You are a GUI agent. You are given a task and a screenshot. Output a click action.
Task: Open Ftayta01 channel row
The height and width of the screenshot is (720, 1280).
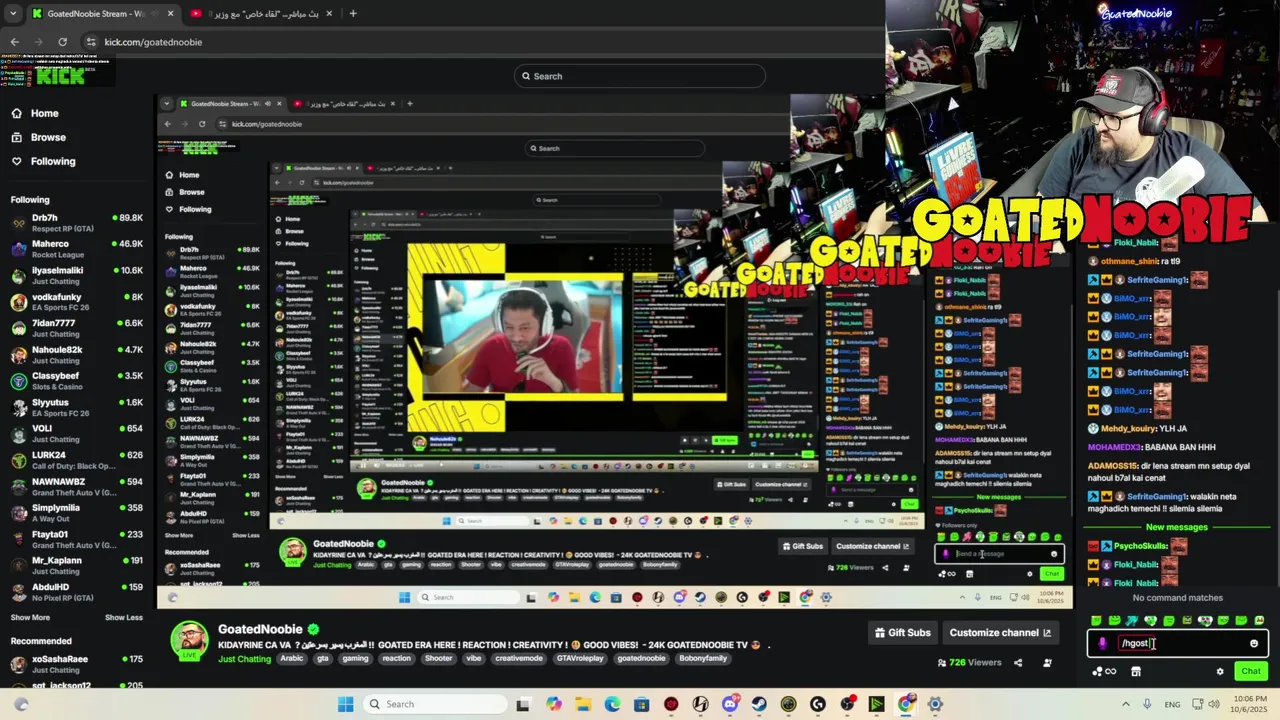[x=77, y=539]
